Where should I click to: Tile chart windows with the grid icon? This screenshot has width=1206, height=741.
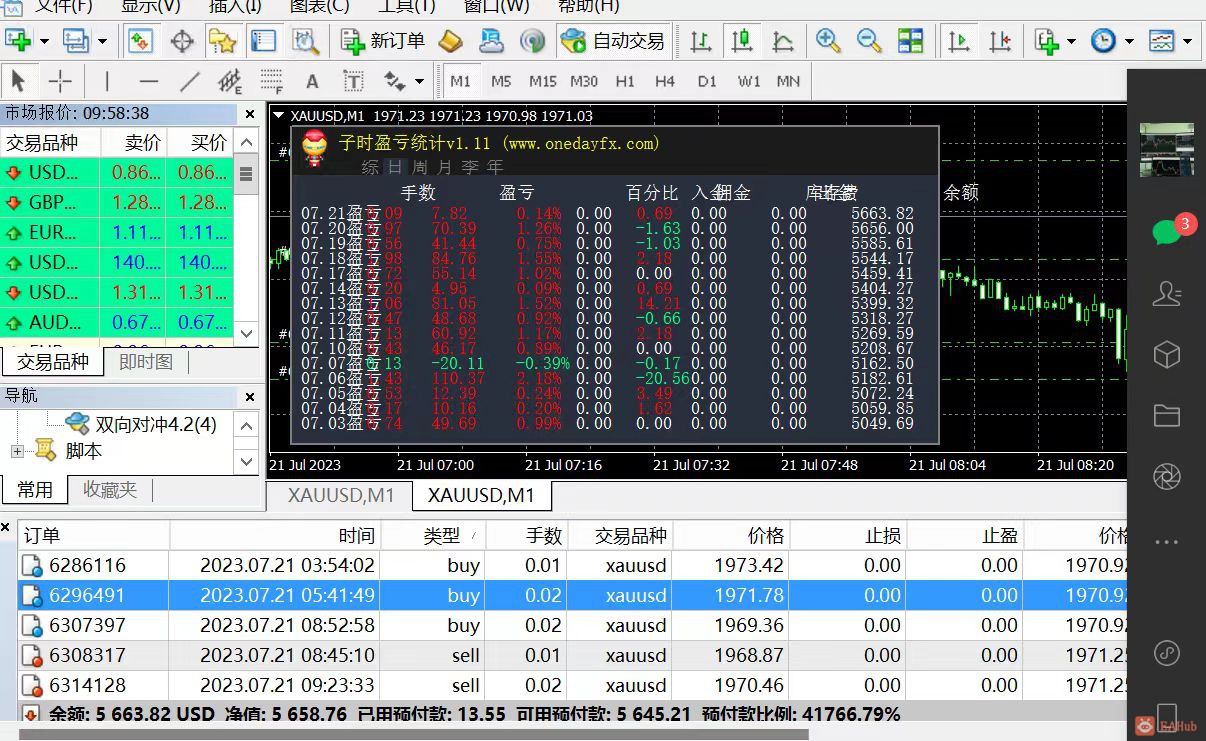[910, 41]
